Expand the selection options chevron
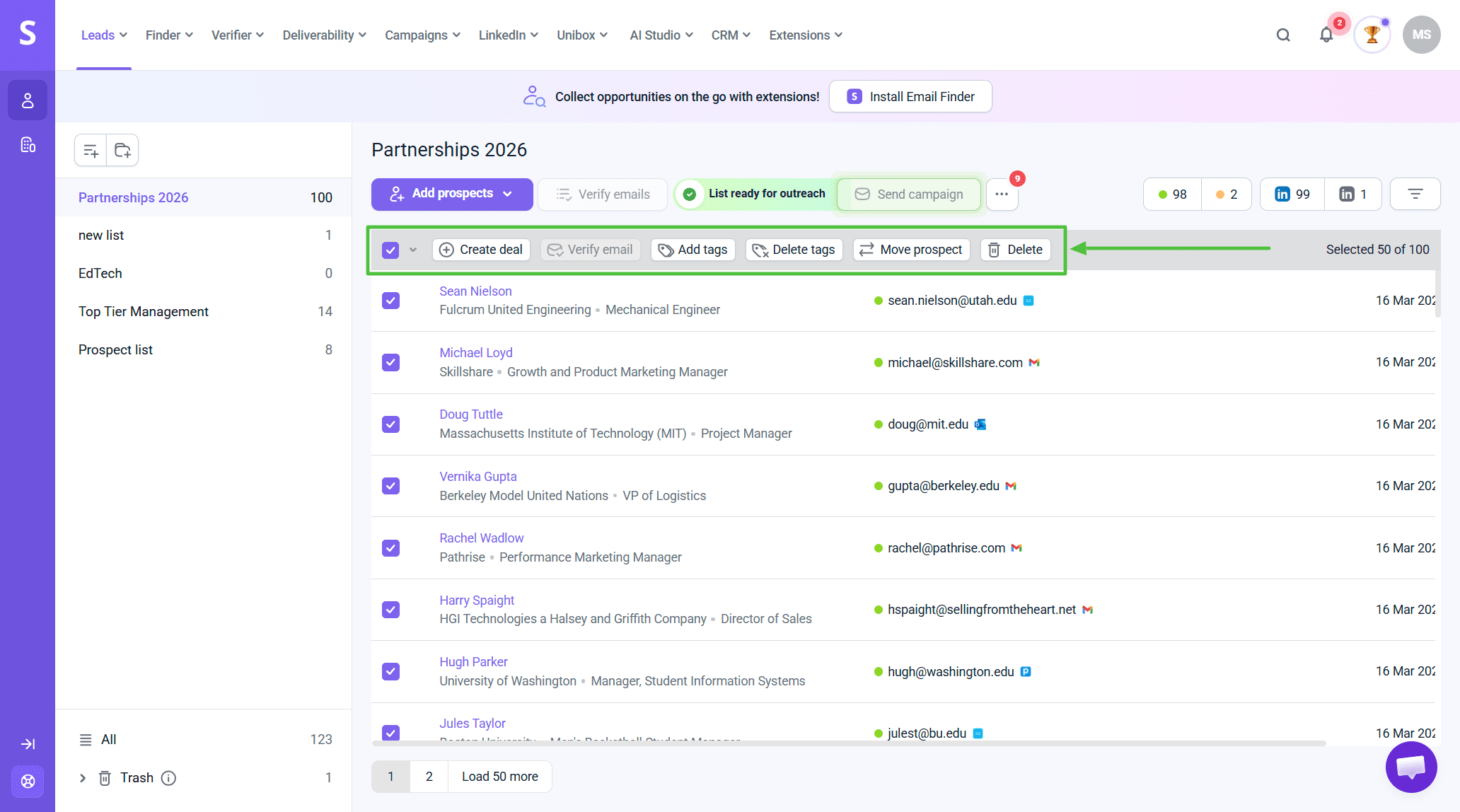 tap(413, 250)
